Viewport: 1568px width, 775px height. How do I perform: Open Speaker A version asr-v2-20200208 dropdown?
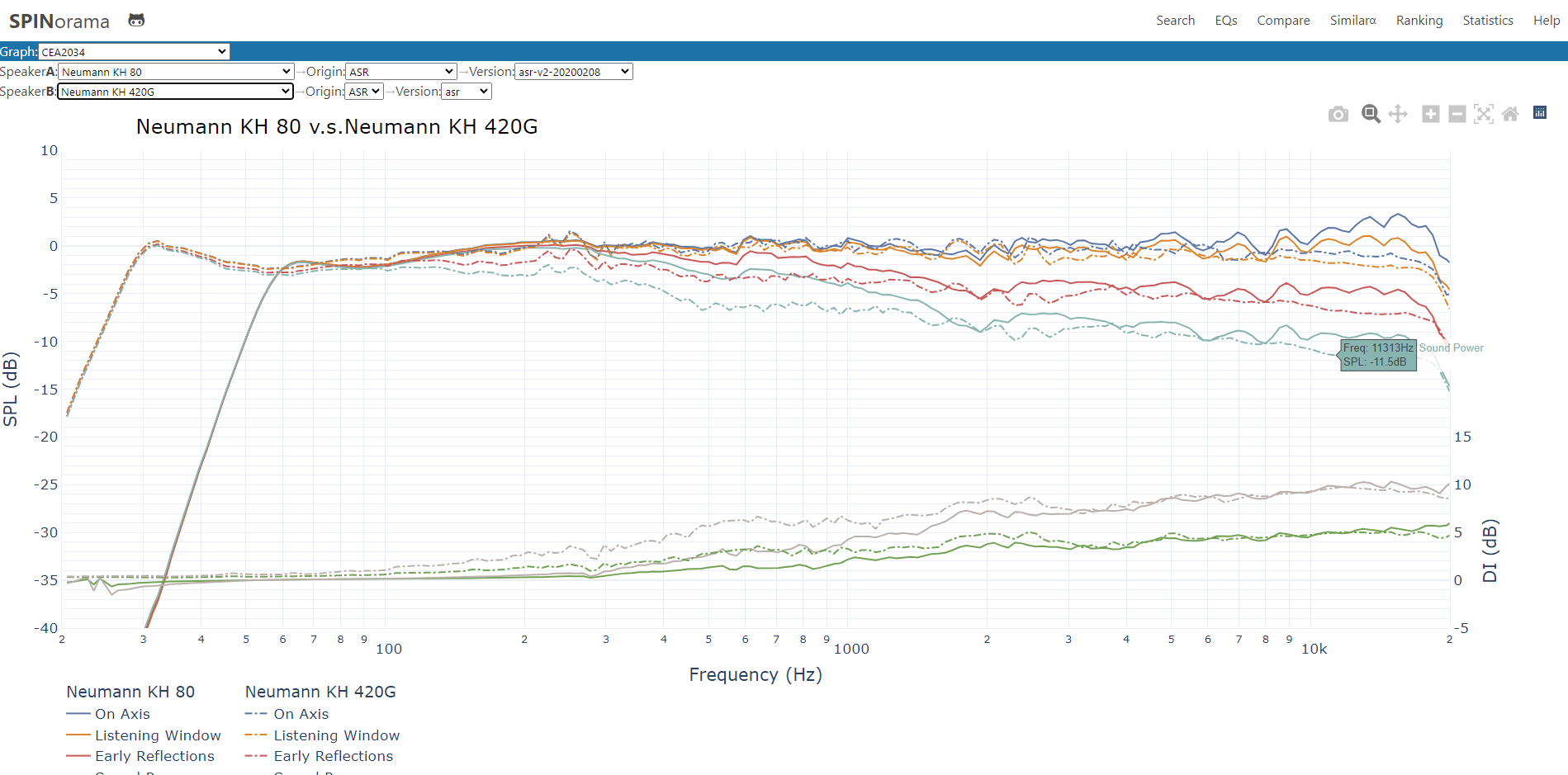click(574, 72)
